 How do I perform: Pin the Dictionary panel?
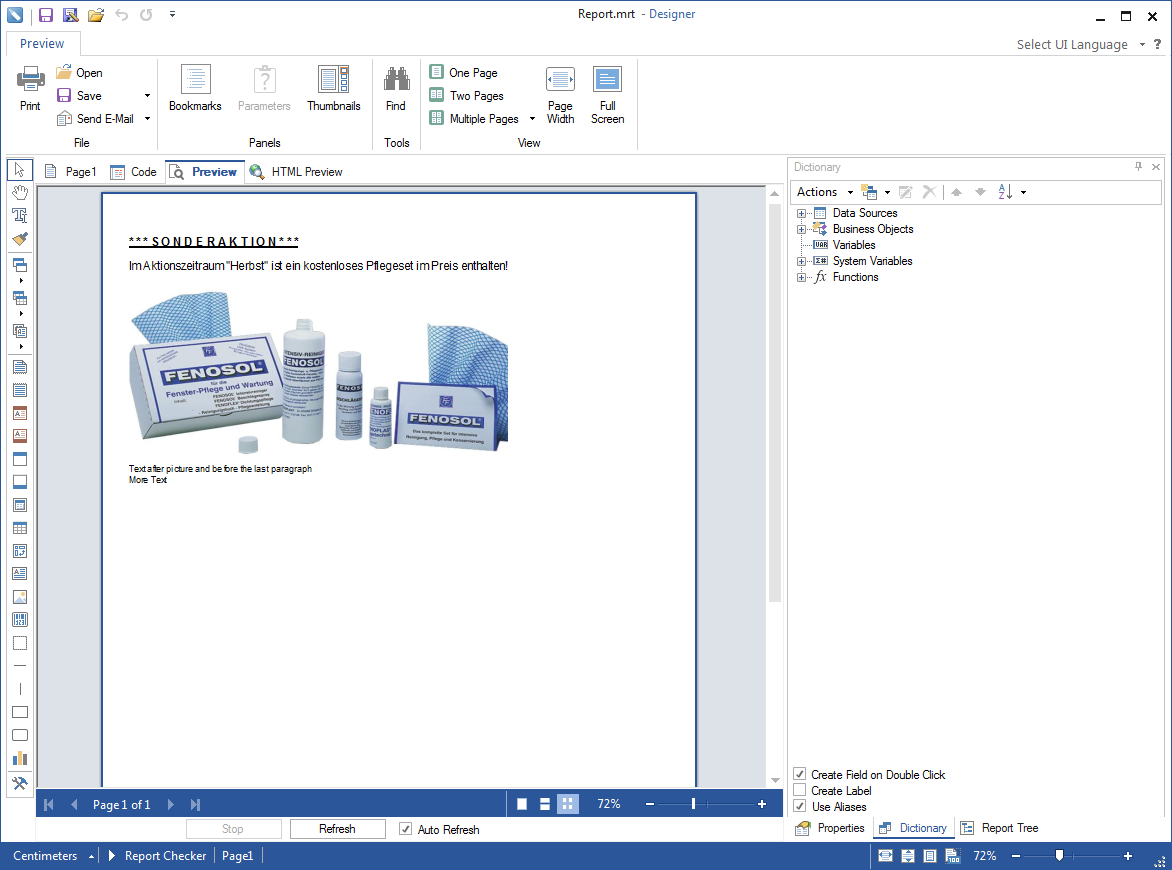1138,167
